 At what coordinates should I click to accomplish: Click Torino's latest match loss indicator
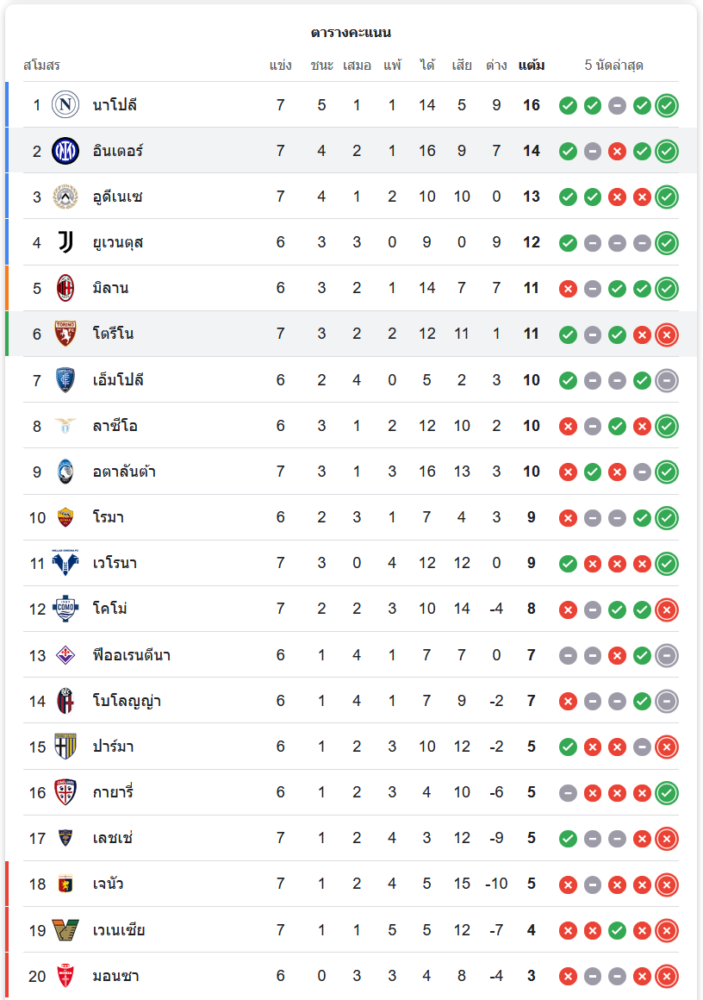click(667, 334)
